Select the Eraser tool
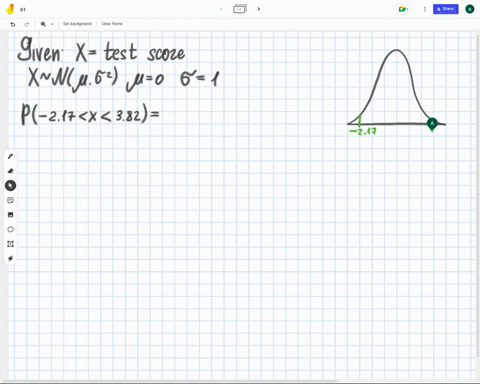The image size is (480, 384). pos(10,171)
